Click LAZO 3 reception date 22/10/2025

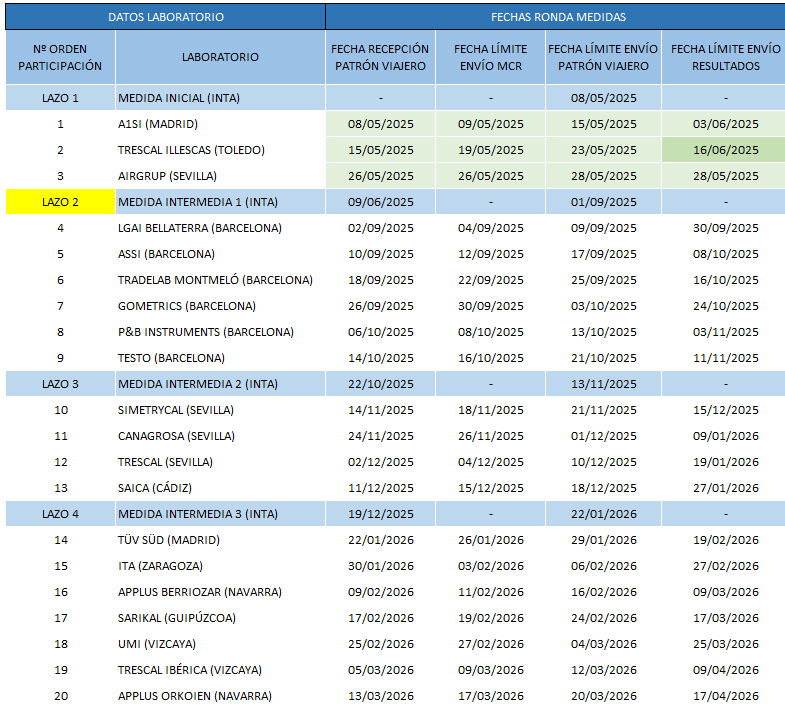coord(380,384)
